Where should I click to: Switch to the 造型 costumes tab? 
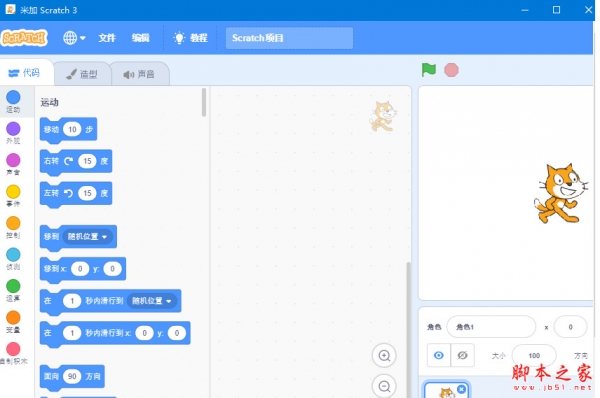(82, 74)
